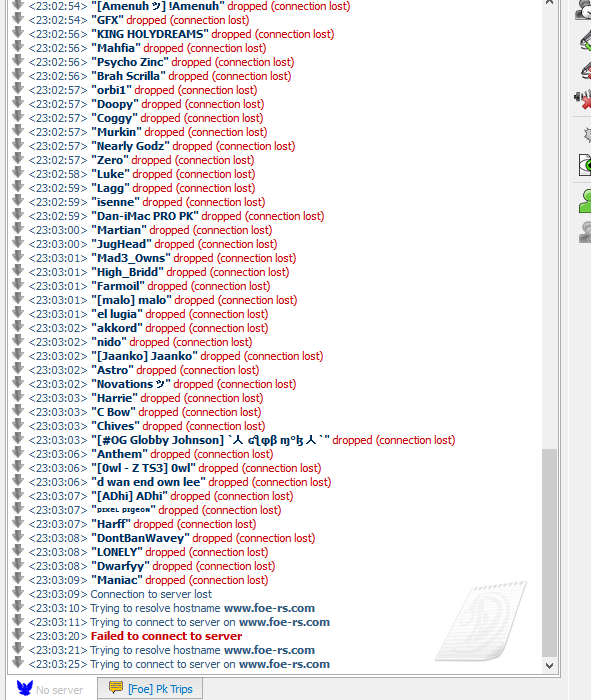Click the username "nido"

point(109,342)
